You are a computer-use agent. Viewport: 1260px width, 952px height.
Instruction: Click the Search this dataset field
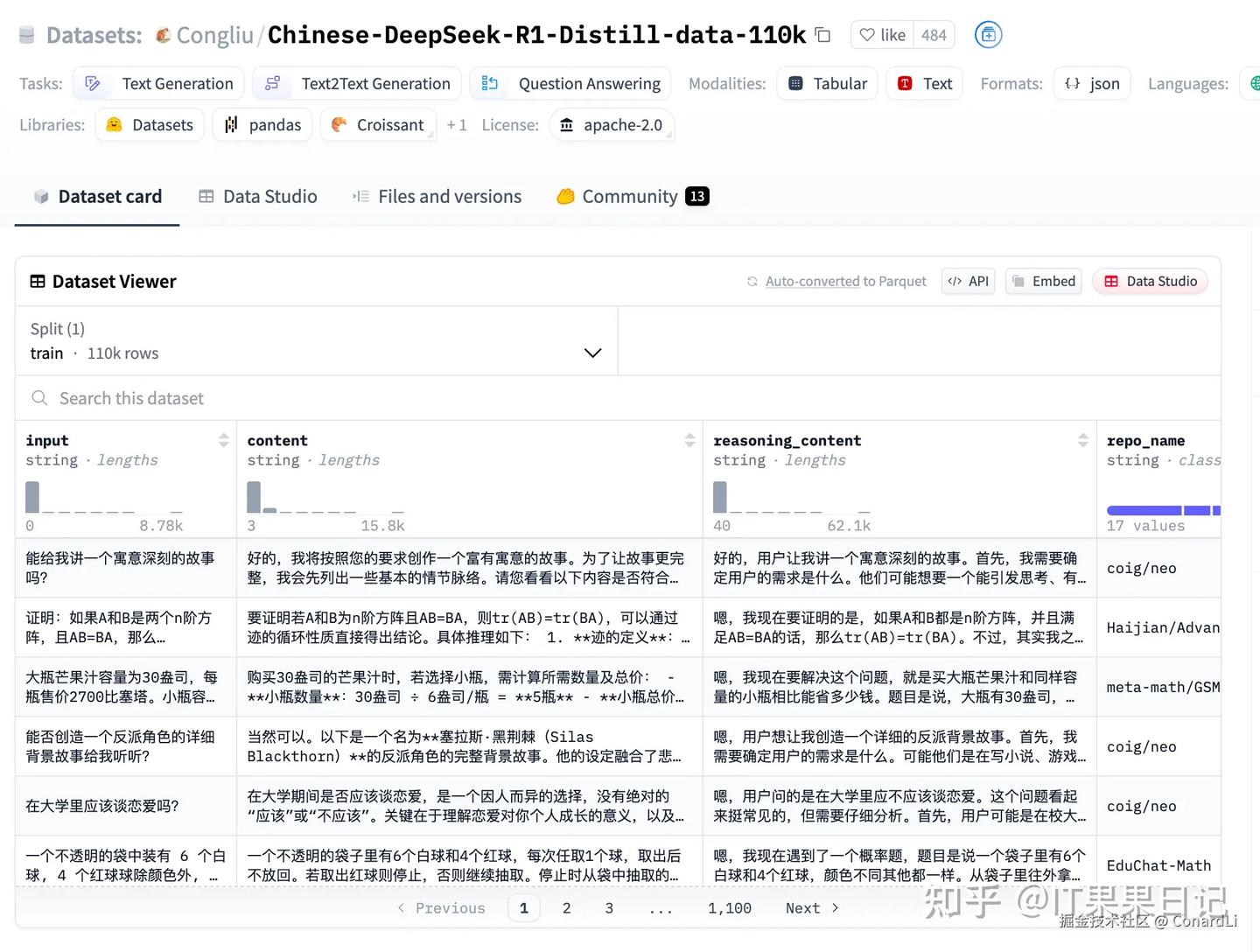(131, 398)
